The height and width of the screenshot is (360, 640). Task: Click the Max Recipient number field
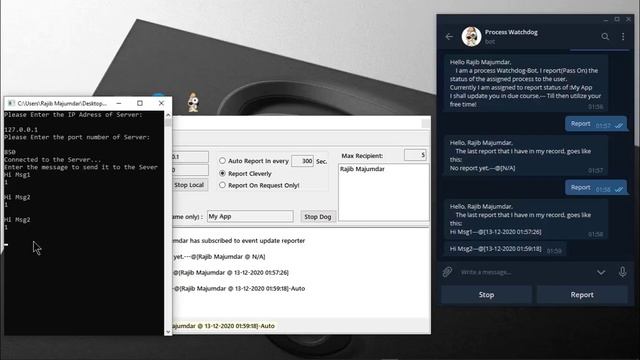416,155
